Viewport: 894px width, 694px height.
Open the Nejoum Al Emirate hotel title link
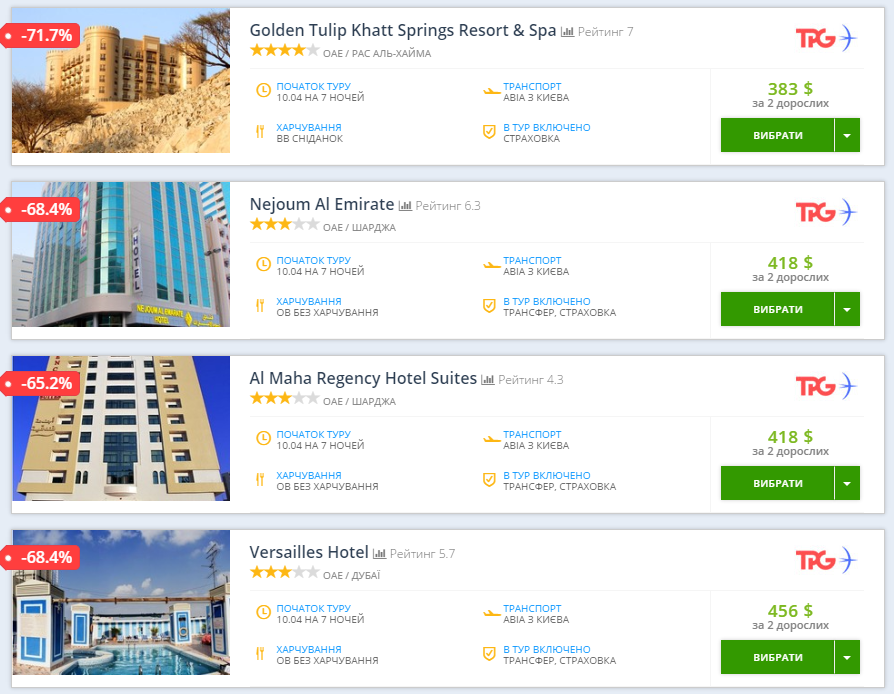click(x=322, y=204)
